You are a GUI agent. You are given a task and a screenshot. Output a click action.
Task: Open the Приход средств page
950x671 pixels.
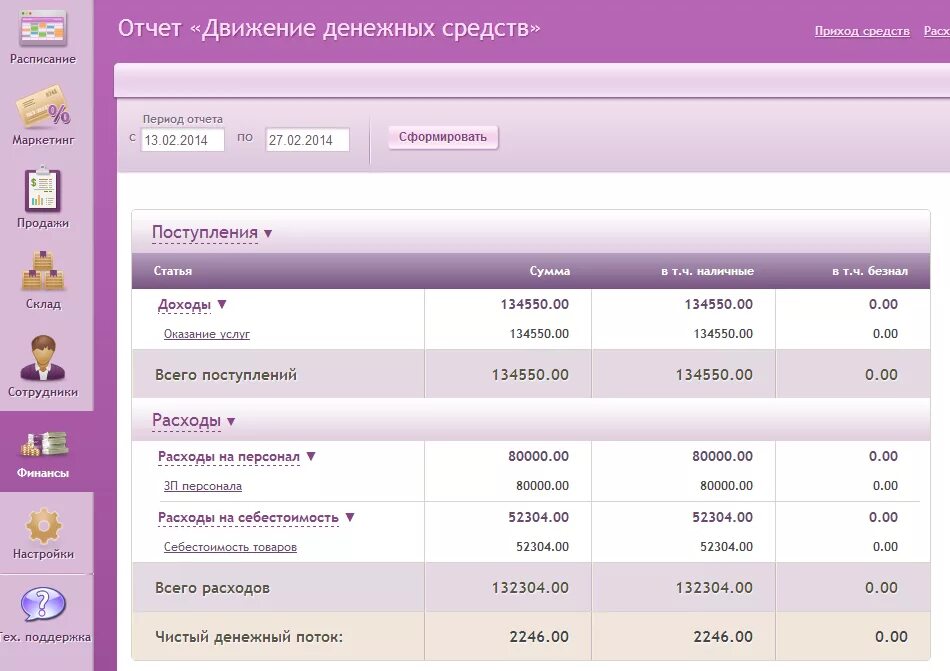pyautogui.click(x=862, y=30)
